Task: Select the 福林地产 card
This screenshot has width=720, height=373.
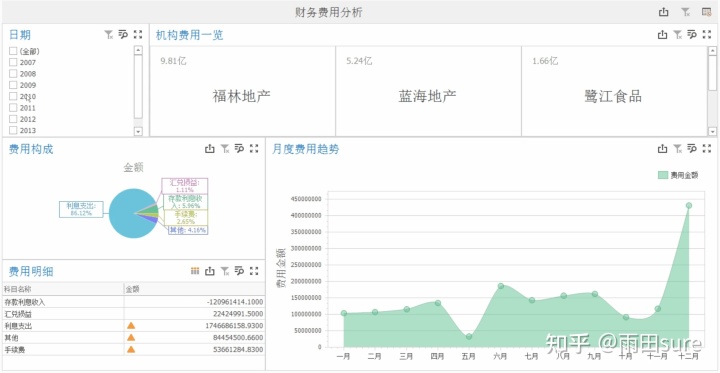Action: tap(242, 91)
